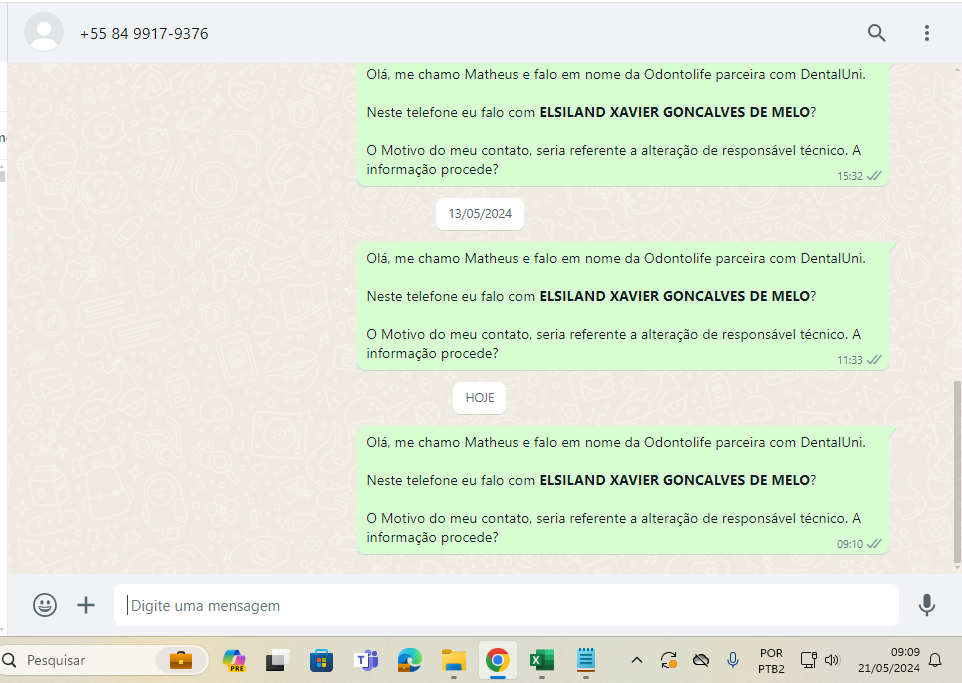
Task: Click the briefcase icon in search box
Action: coord(180,660)
